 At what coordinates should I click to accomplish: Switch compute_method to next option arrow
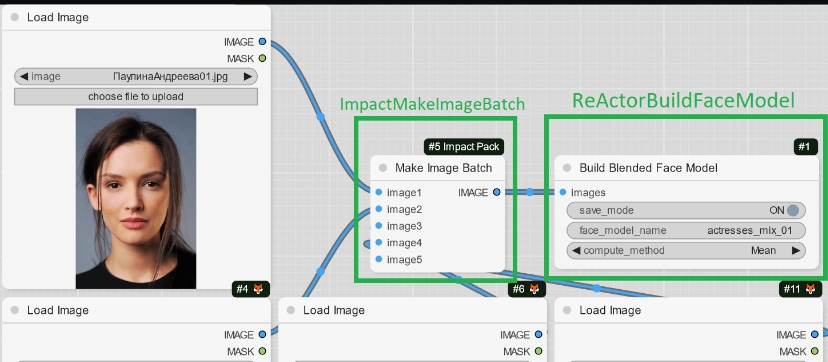(x=796, y=251)
